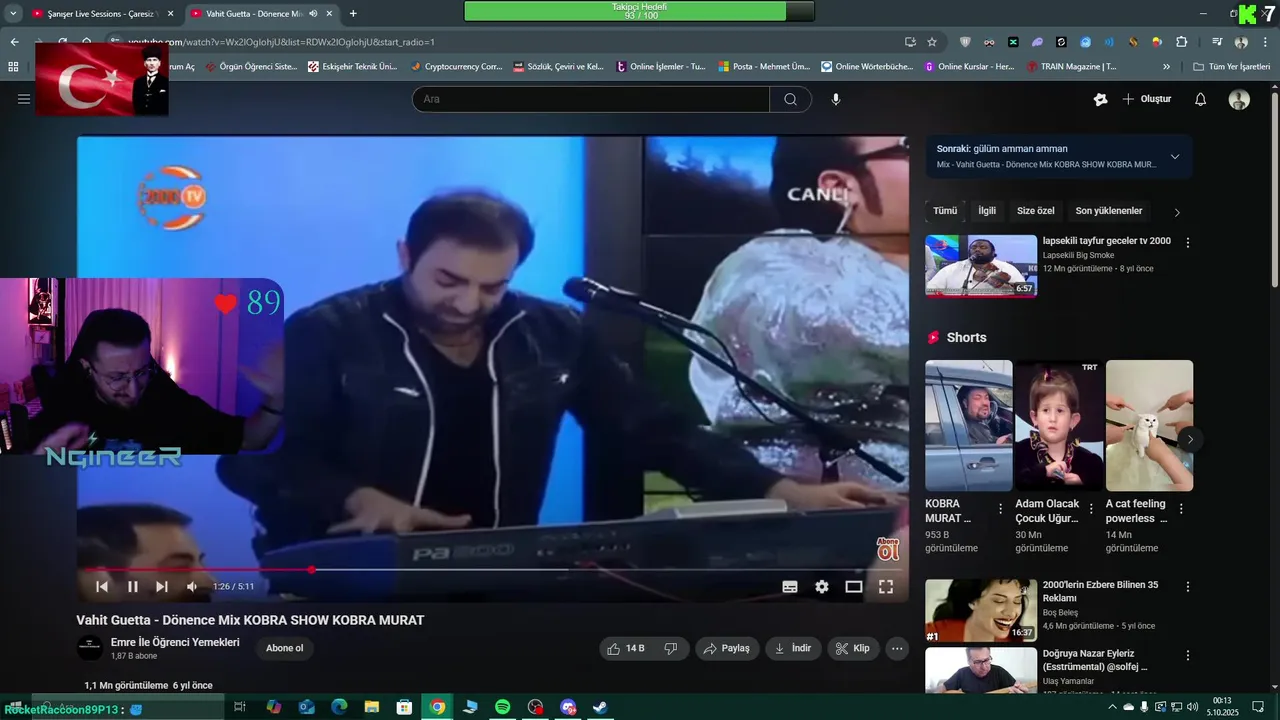The image size is (1280, 720).
Task: Select the Size özel filter chip
Action: click(1036, 211)
